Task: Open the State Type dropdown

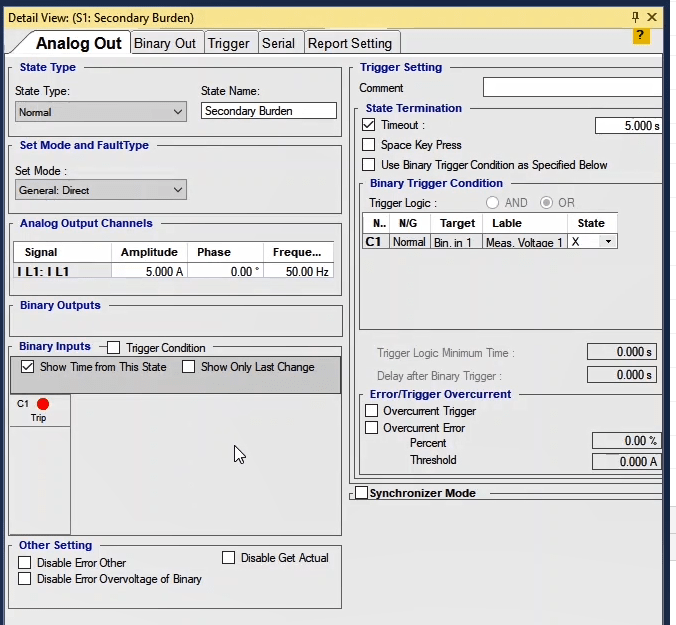Action: [x=100, y=112]
